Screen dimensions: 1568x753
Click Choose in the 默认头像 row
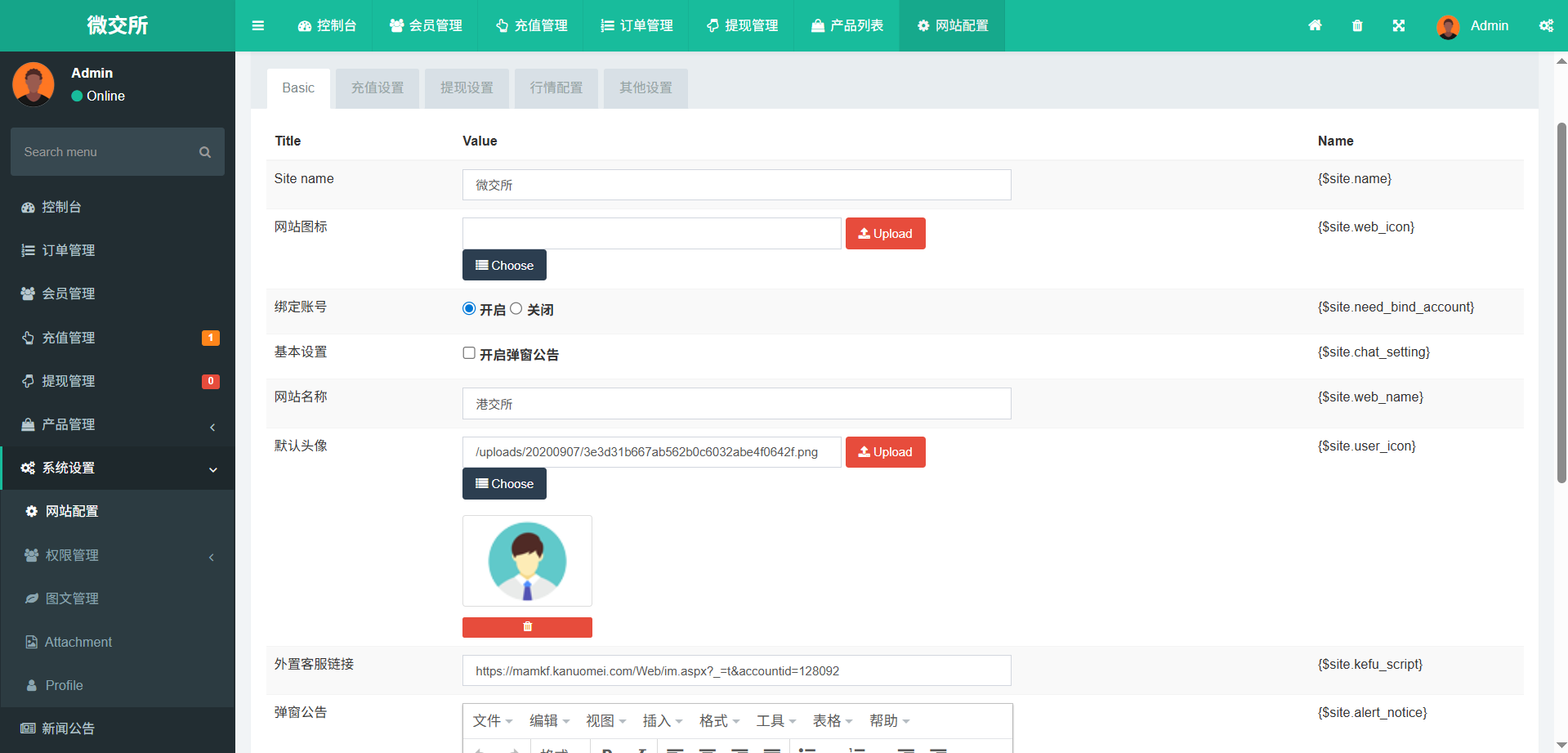pyautogui.click(x=504, y=484)
